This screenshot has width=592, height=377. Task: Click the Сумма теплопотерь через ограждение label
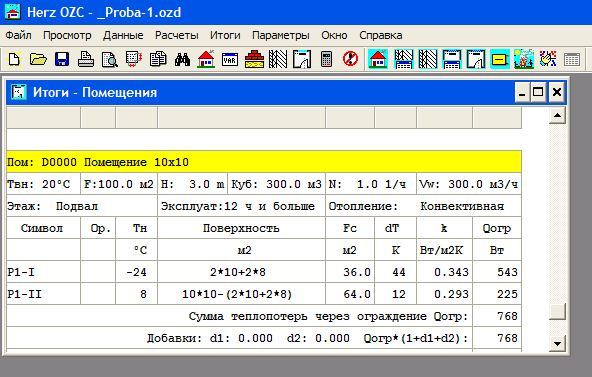pyautogui.click(x=328, y=316)
